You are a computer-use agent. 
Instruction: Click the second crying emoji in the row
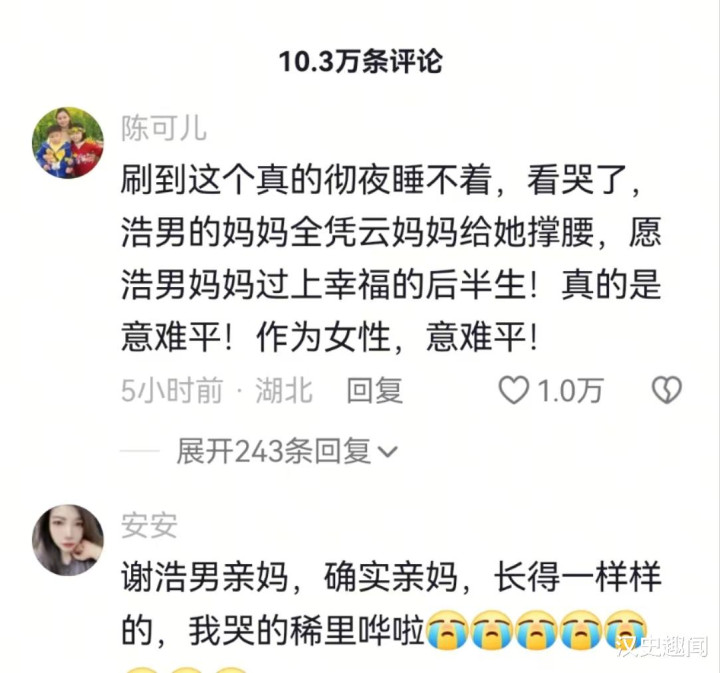492,630
